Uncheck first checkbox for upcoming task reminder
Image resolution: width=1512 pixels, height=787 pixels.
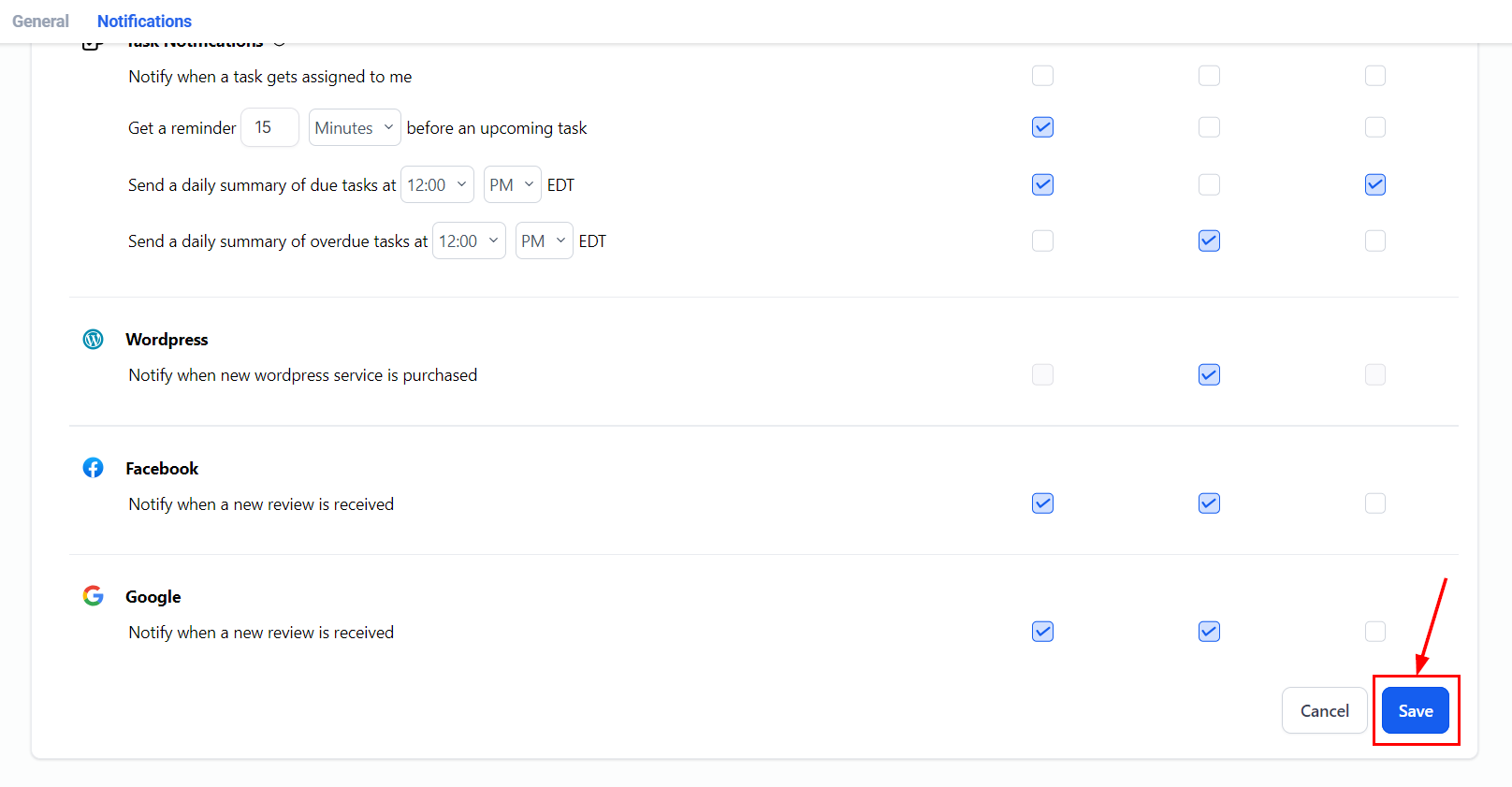click(x=1042, y=127)
